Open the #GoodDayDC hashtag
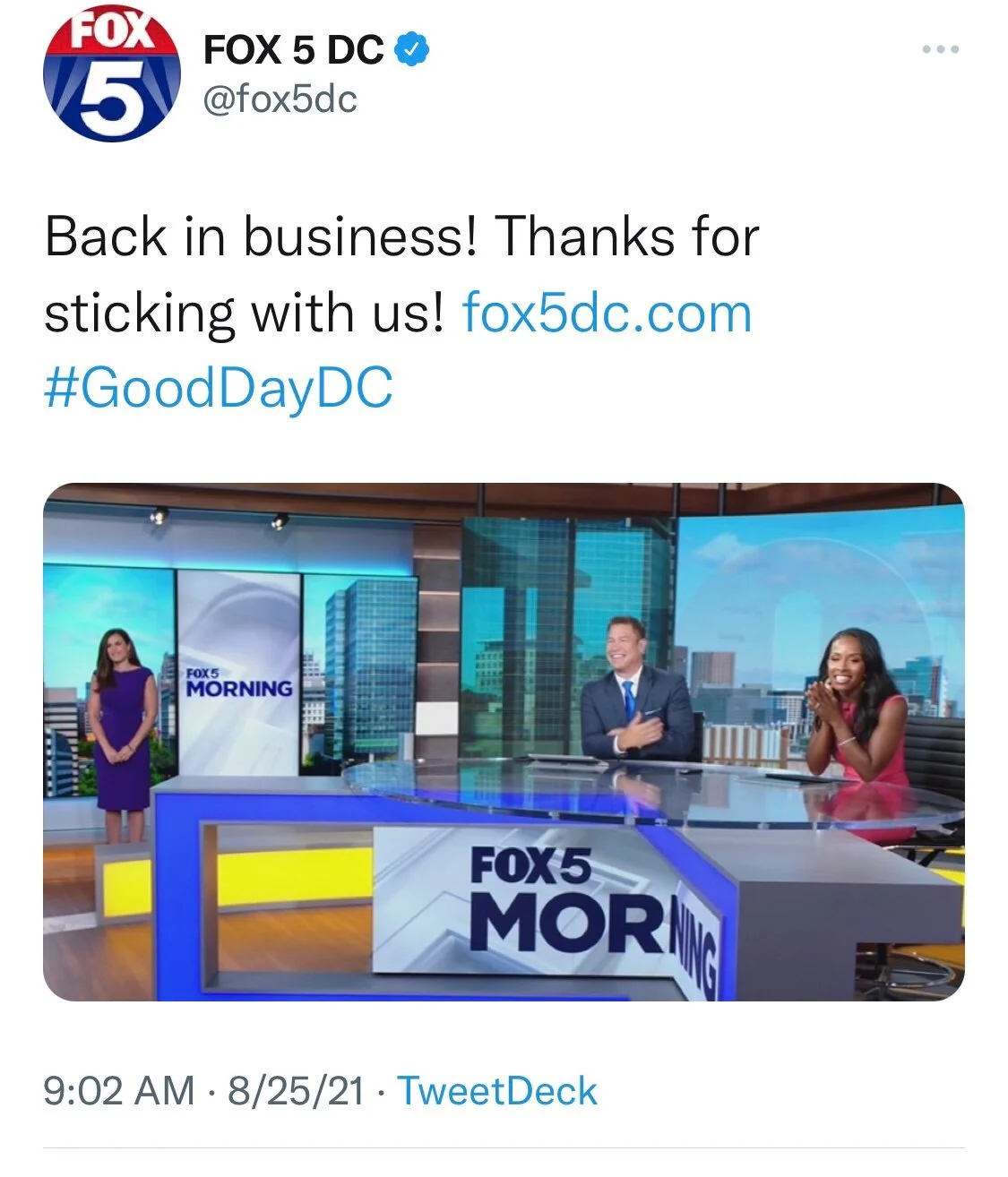 coord(219,388)
